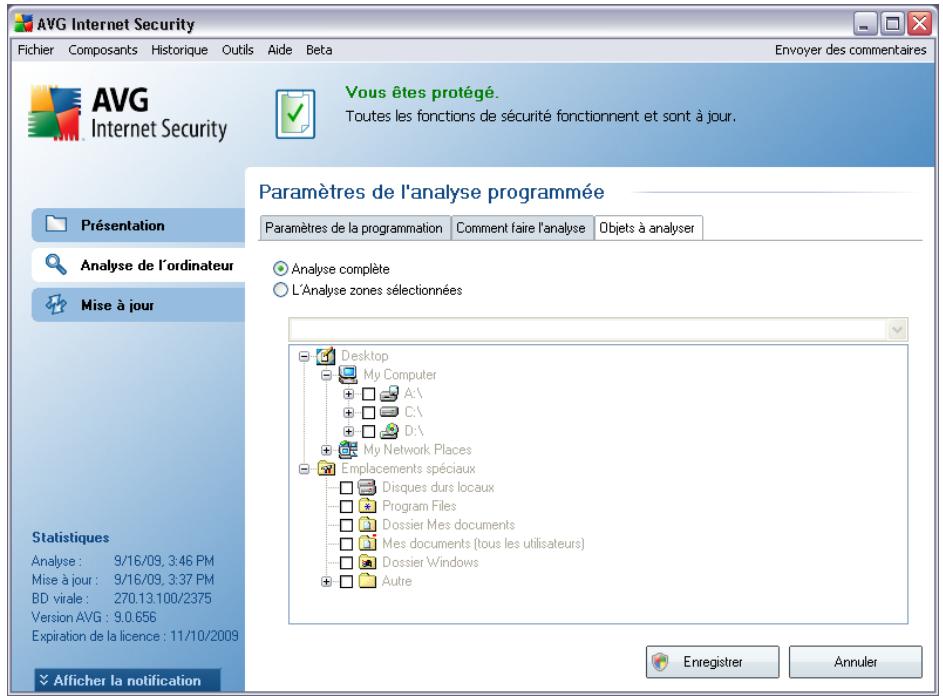Viewport: 943px width, 696px height.
Task: Open the Présentation section
Action: tap(138, 225)
